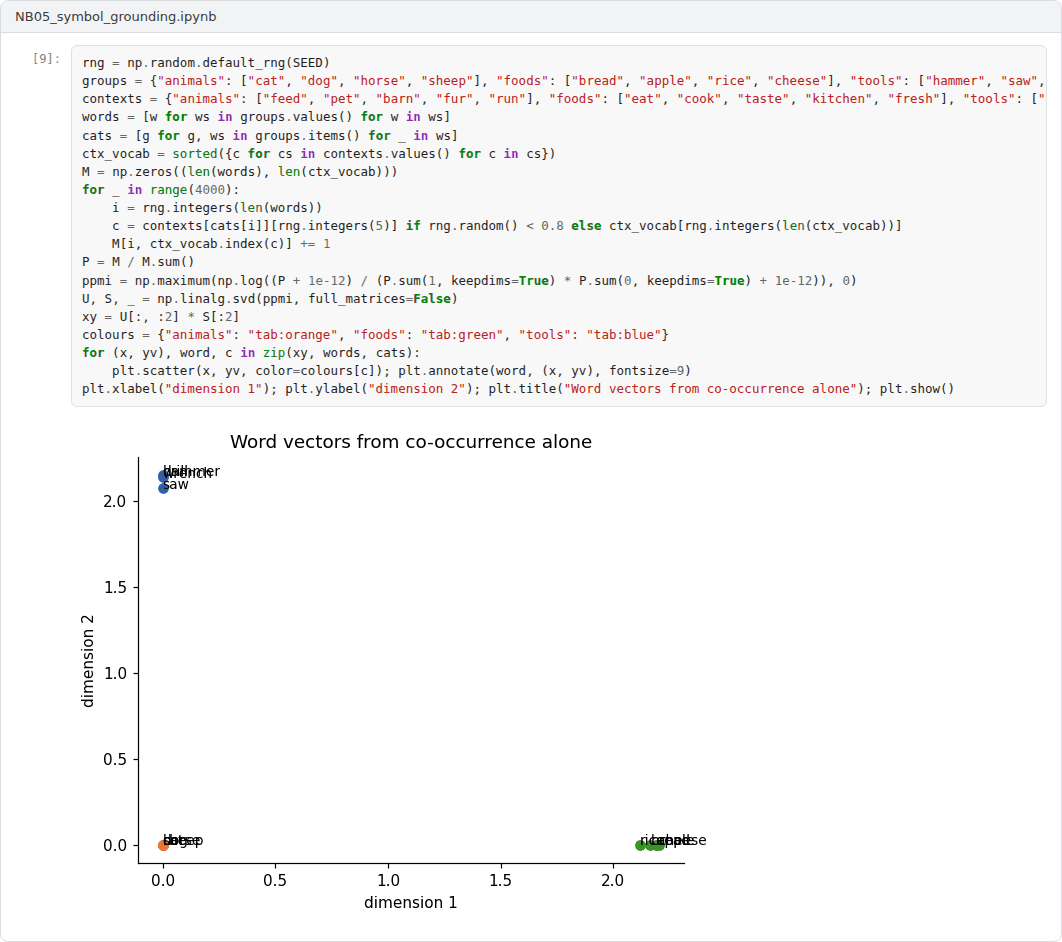Image resolution: width=1062 pixels, height=942 pixels.
Task: Click the orange animals data point at origin
Action: tap(163, 845)
